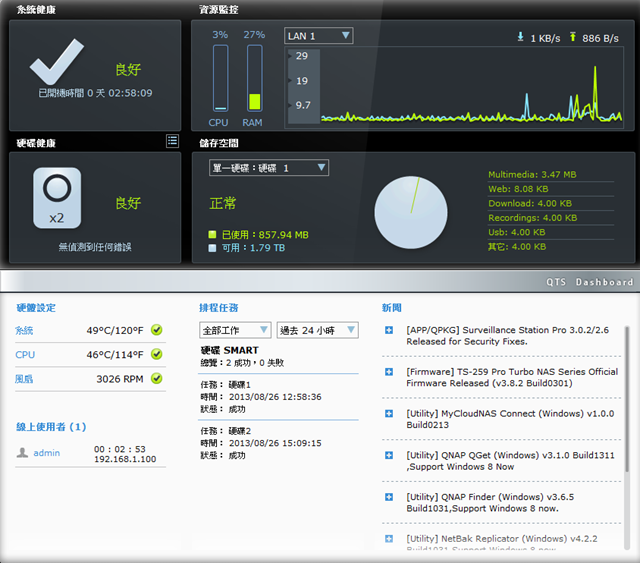The height and width of the screenshot is (563, 640).
Task: Click the admin user avatar icon
Action: [x=22, y=452]
